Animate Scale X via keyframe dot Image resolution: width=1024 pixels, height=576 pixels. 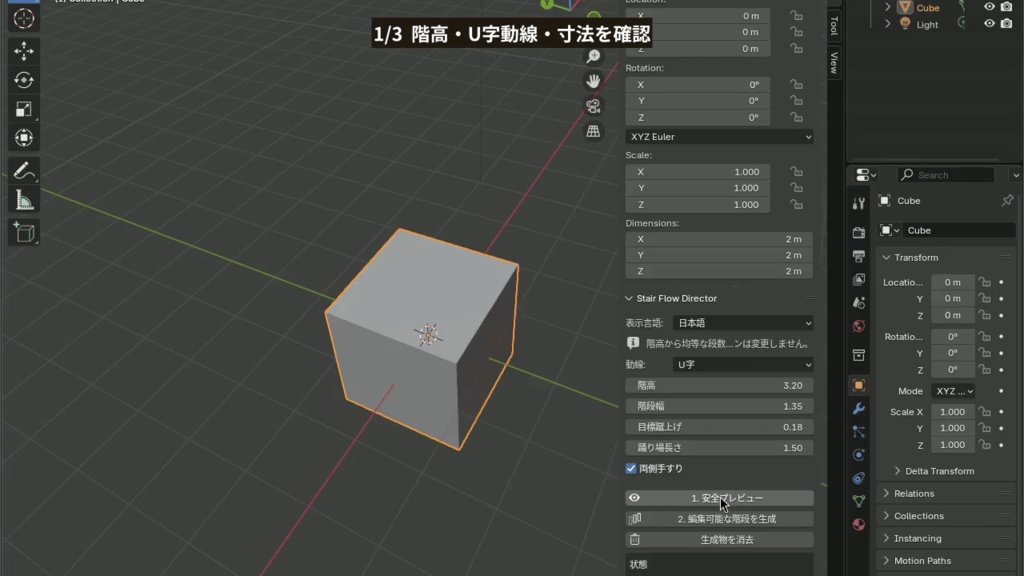[1002, 412]
